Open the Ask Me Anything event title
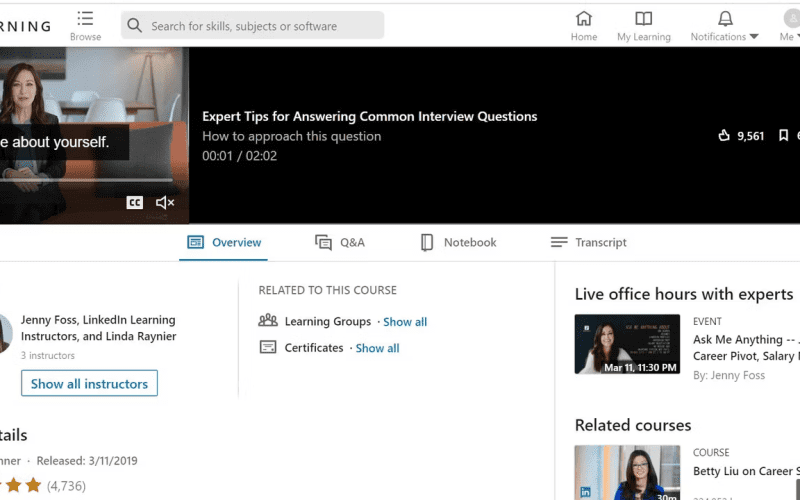This screenshot has width=800, height=500. click(x=746, y=347)
